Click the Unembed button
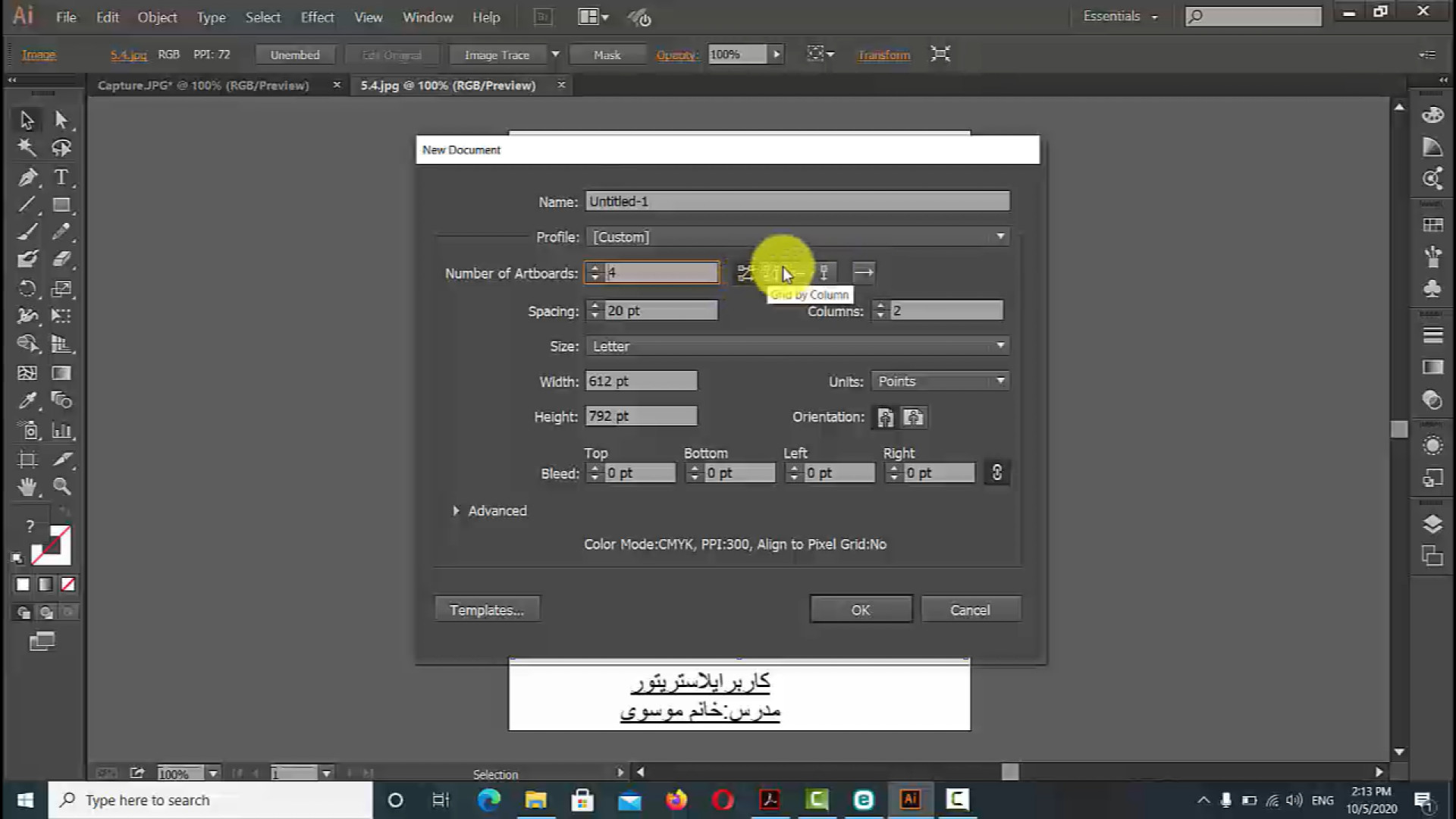The width and height of the screenshot is (1456, 819). click(x=295, y=55)
